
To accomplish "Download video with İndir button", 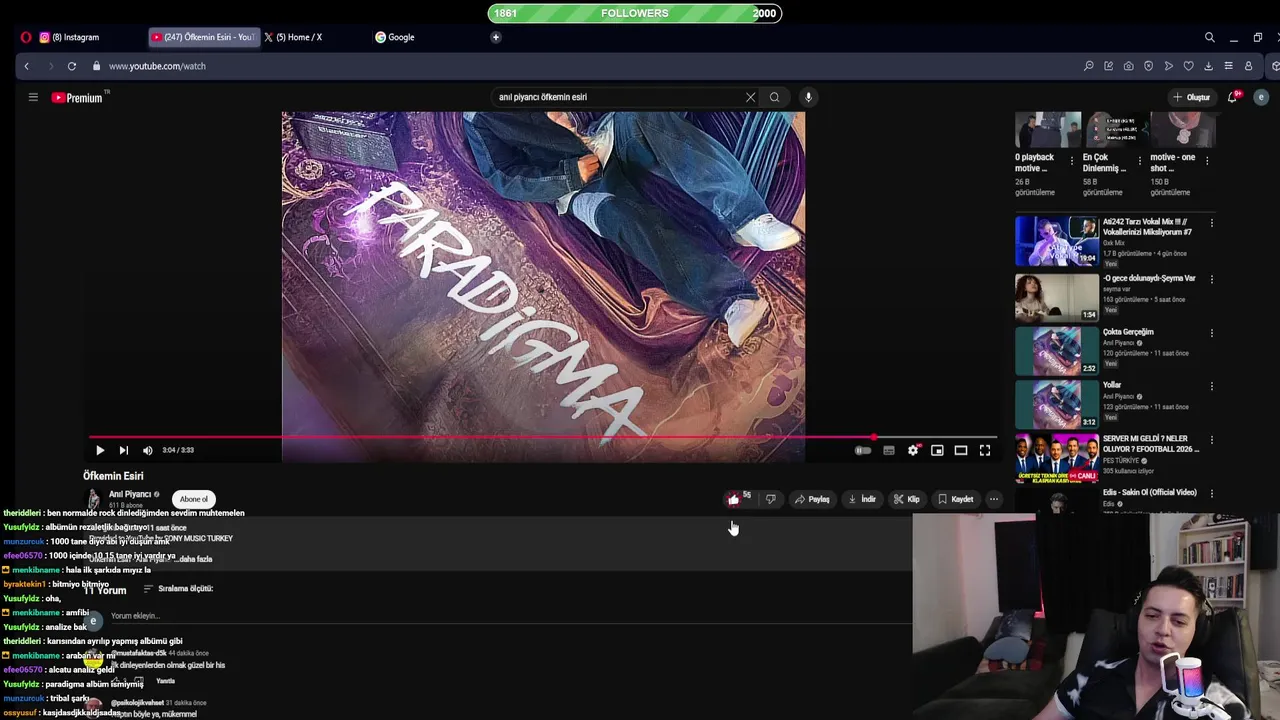I will click(862, 499).
